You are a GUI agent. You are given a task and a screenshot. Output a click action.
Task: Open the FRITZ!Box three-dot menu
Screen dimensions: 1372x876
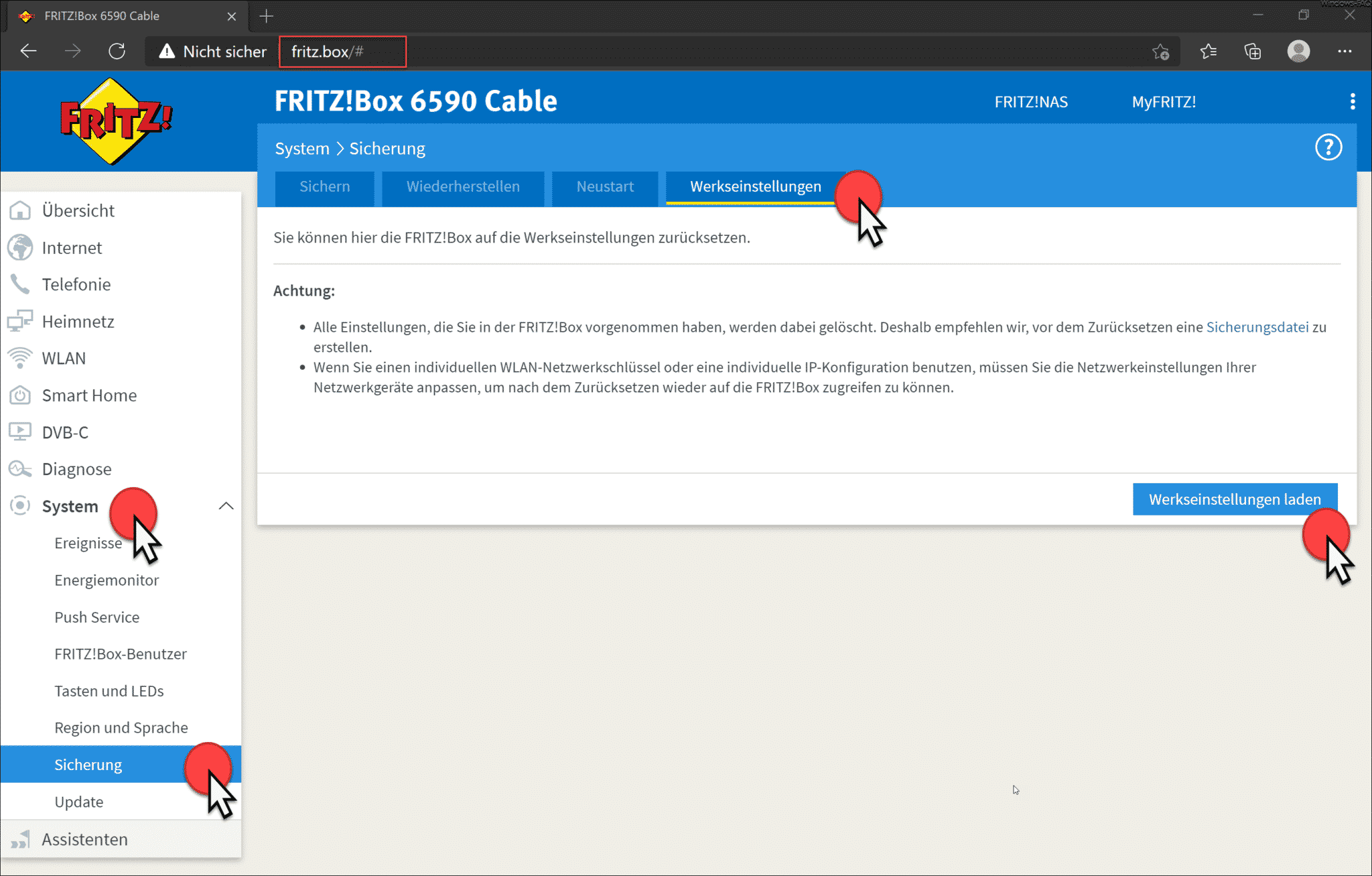[x=1353, y=101]
